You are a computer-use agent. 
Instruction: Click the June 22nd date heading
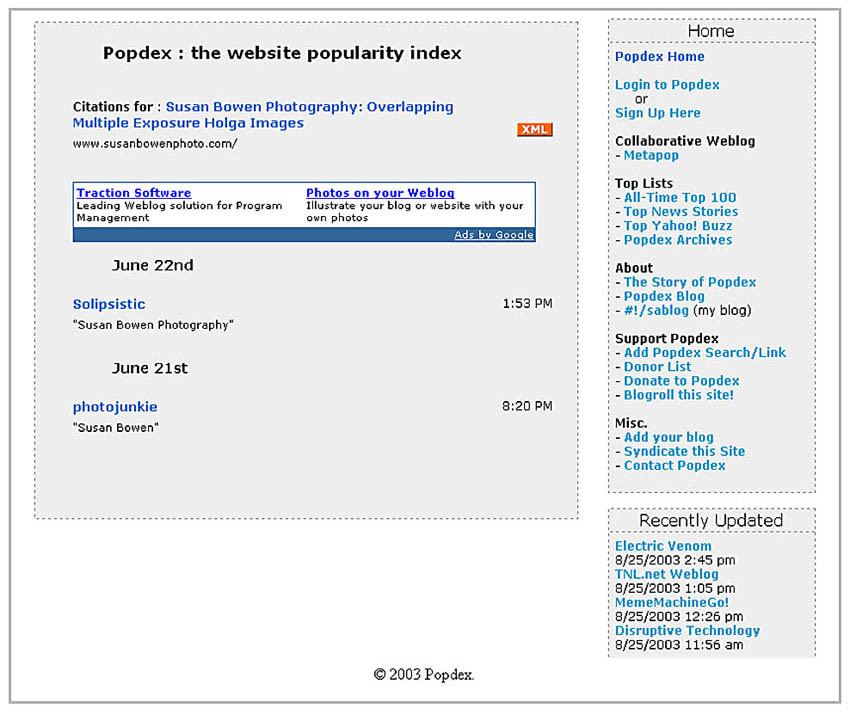(x=152, y=265)
